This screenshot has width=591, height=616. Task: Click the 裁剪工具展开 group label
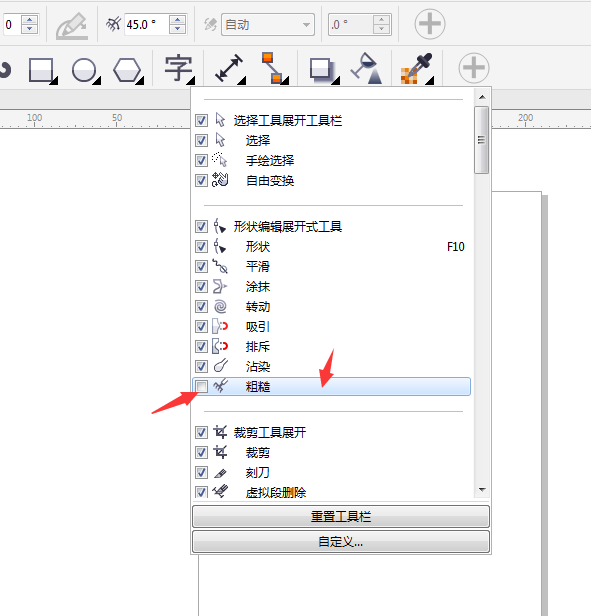[270, 433]
